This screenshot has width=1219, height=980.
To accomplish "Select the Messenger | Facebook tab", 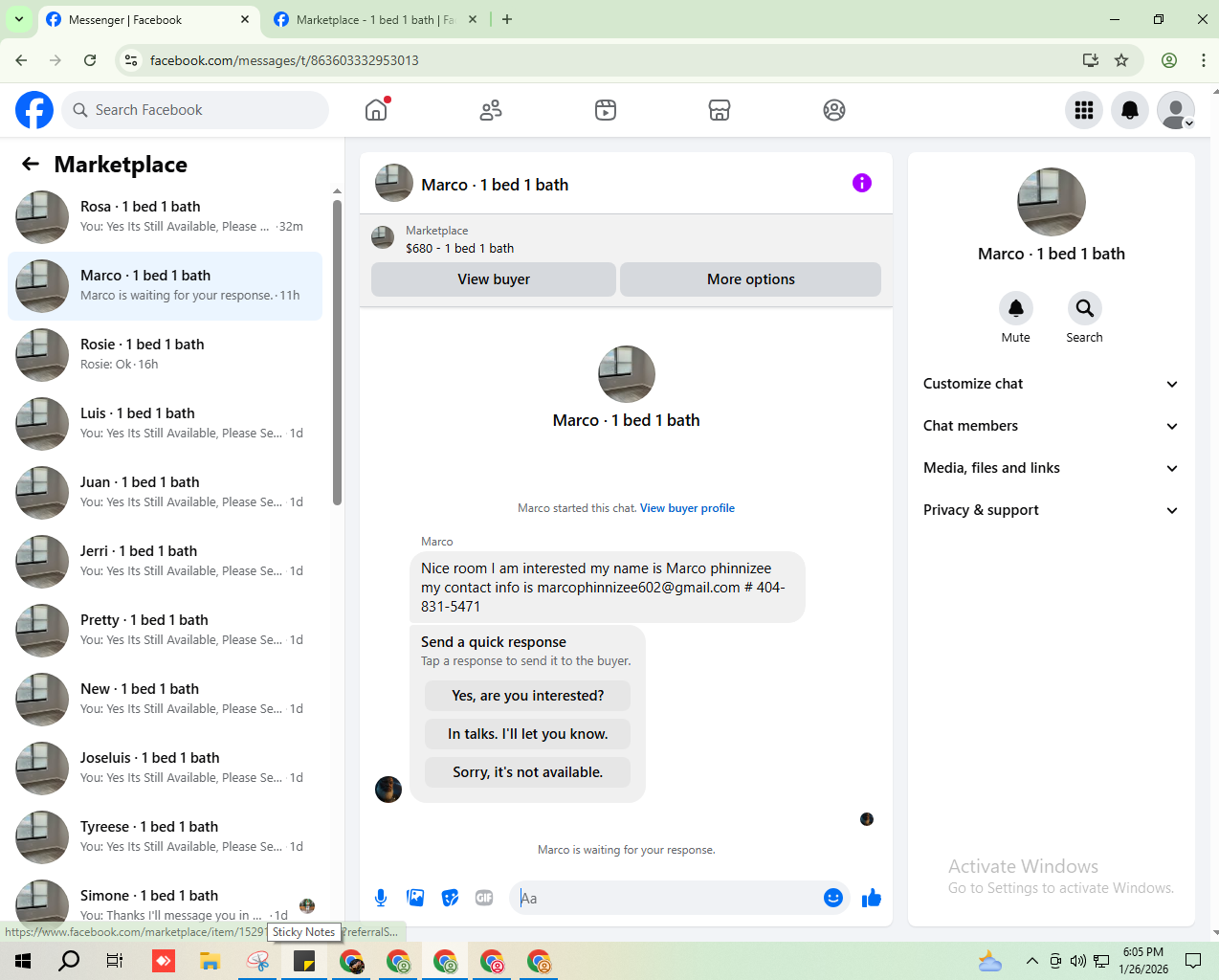I will [x=148, y=19].
